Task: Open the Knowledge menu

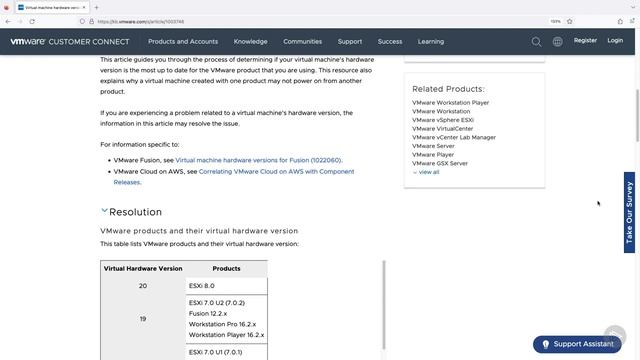Action: (x=250, y=42)
